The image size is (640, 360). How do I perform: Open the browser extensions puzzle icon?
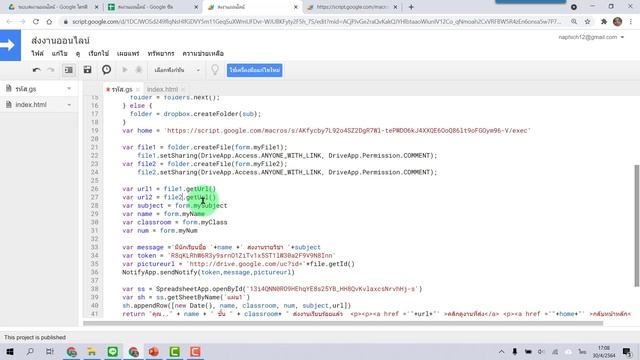coord(604,22)
